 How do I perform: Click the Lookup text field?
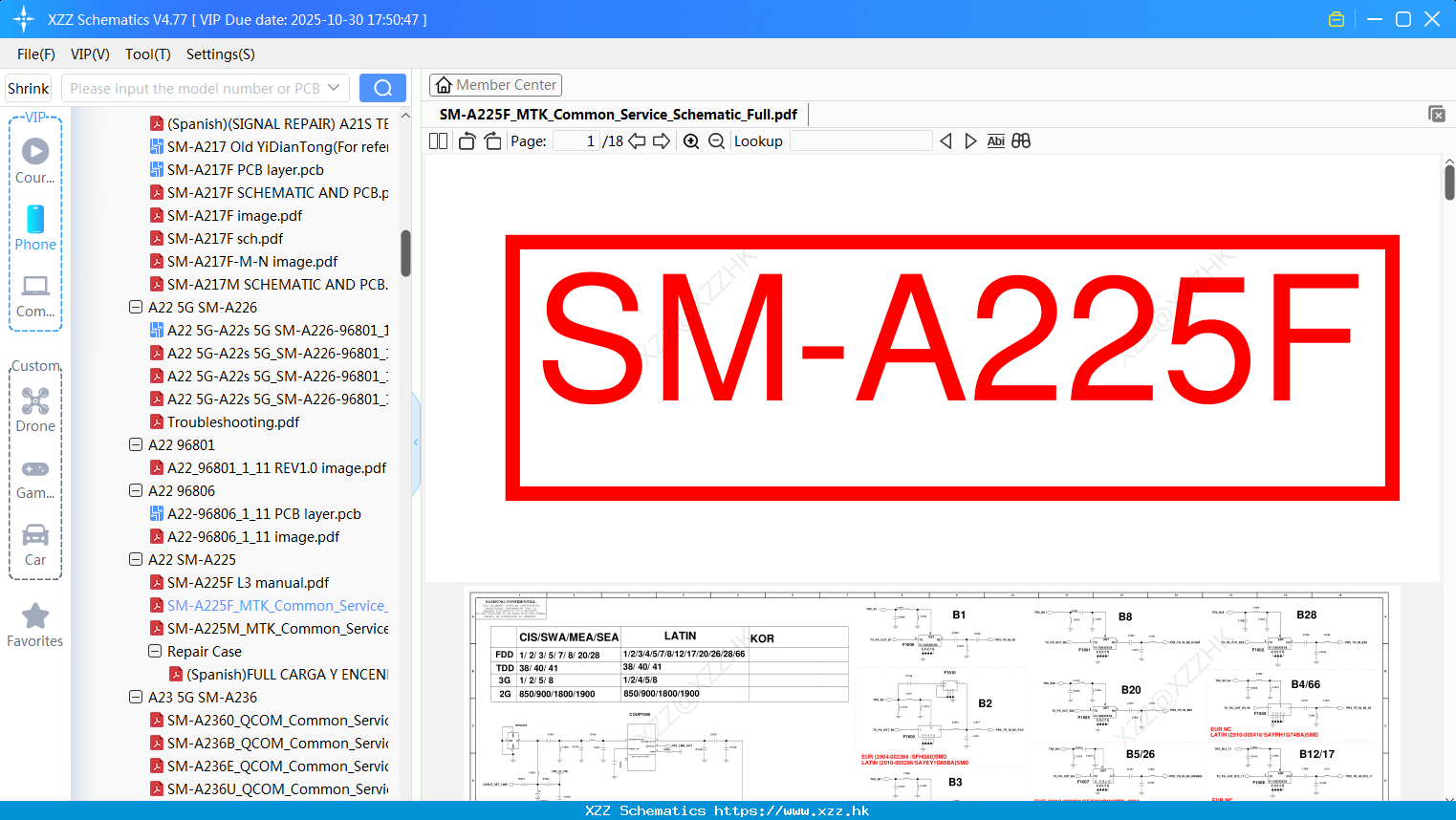(x=860, y=140)
